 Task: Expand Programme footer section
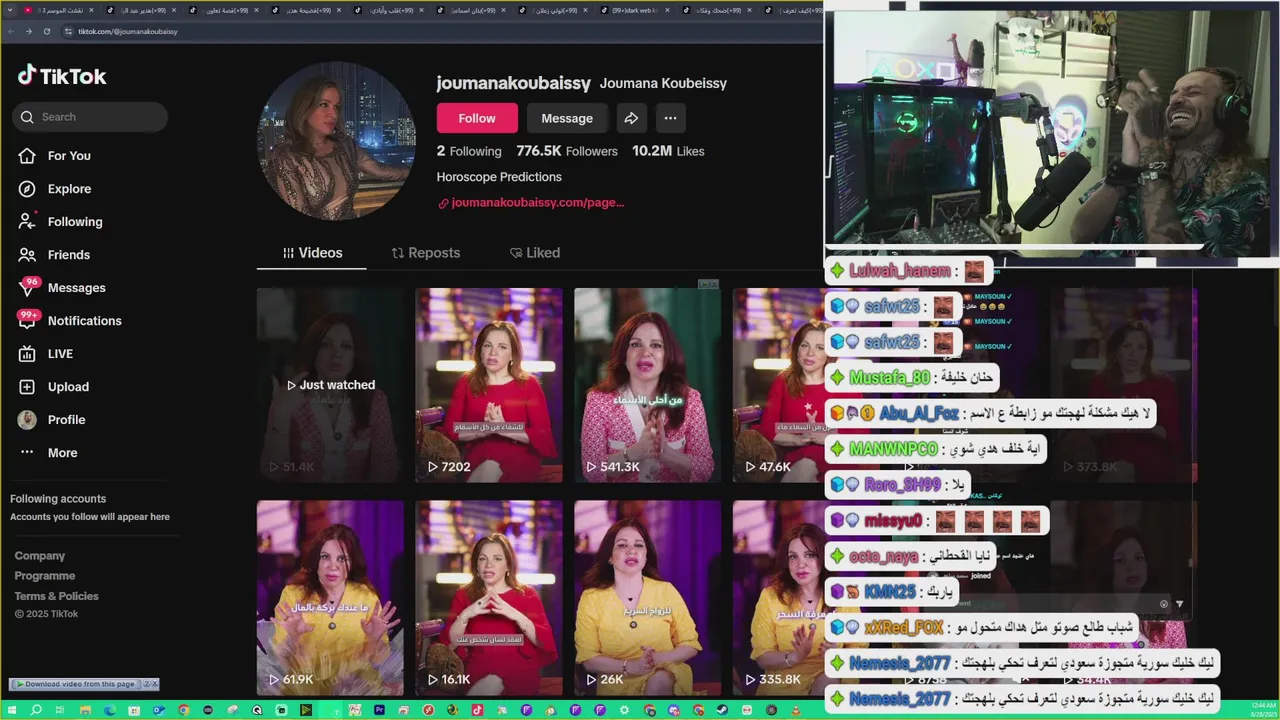tap(45, 576)
